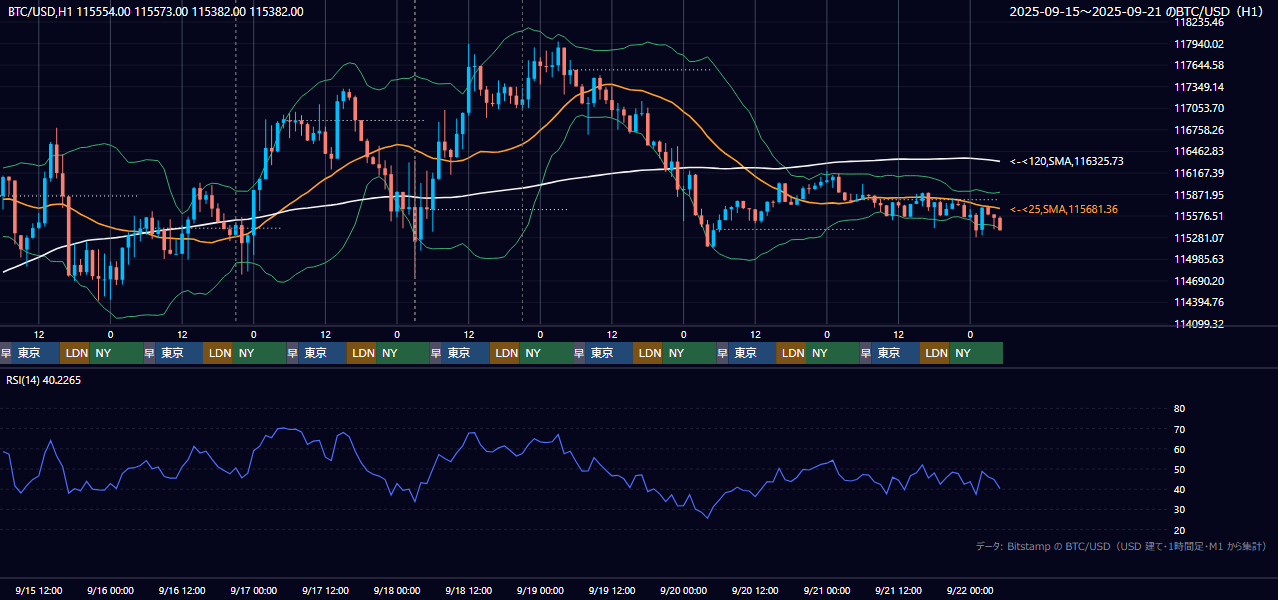Screen dimensions: 1278x600
Task: Click the 9/20 00:00 date label
Action: [684, 591]
